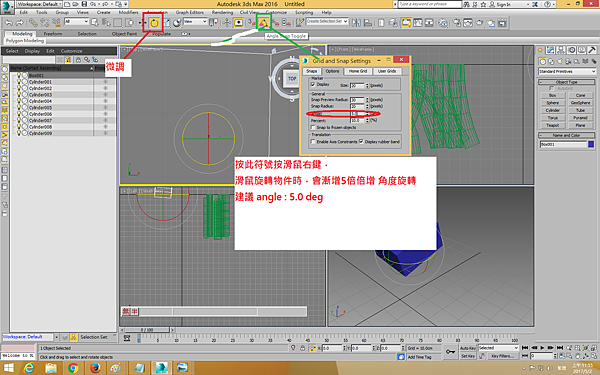Click the Sphere primitive button
Viewport: 600px width, 375px height.
tap(553, 103)
